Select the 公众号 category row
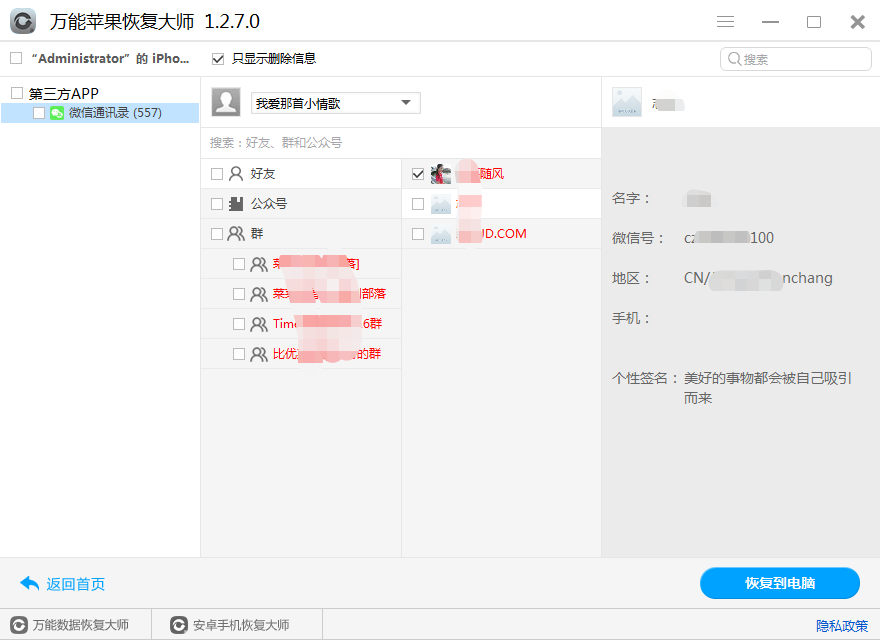Screen dimensions: 880x640 pyautogui.click(x=301, y=204)
